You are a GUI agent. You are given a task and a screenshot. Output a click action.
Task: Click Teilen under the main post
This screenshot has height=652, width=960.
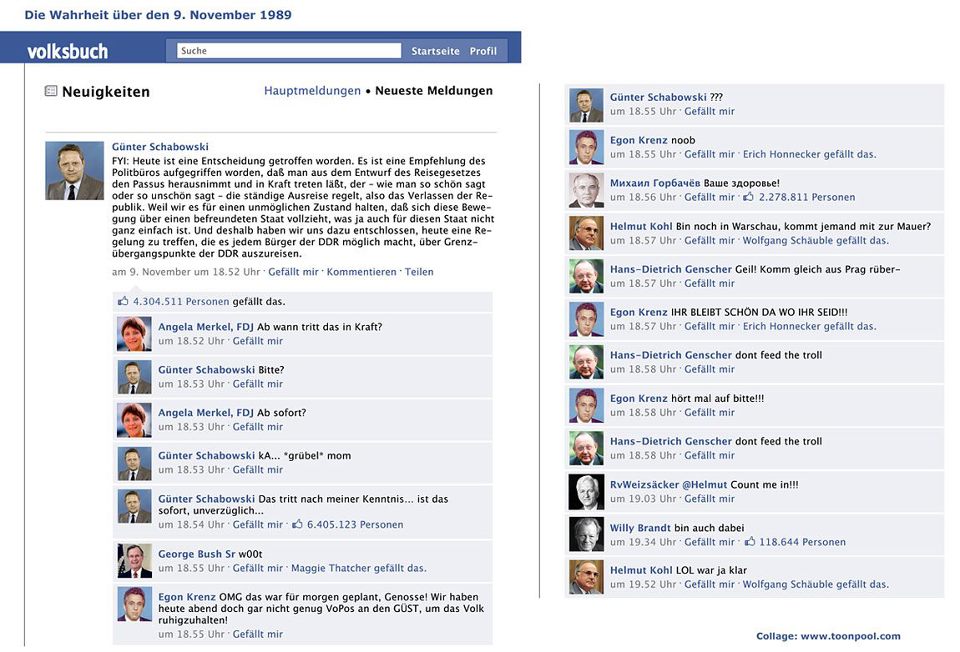[x=419, y=272]
